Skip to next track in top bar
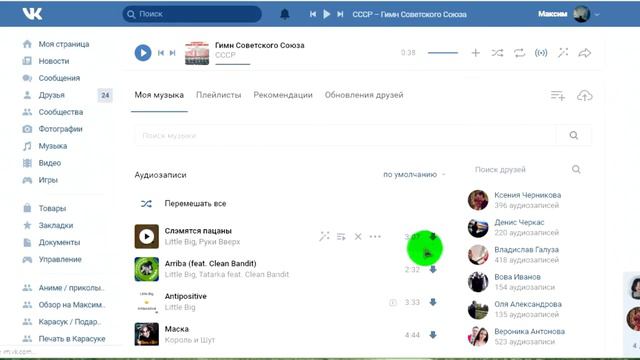Screen dimensions: 640x360 click(340, 14)
